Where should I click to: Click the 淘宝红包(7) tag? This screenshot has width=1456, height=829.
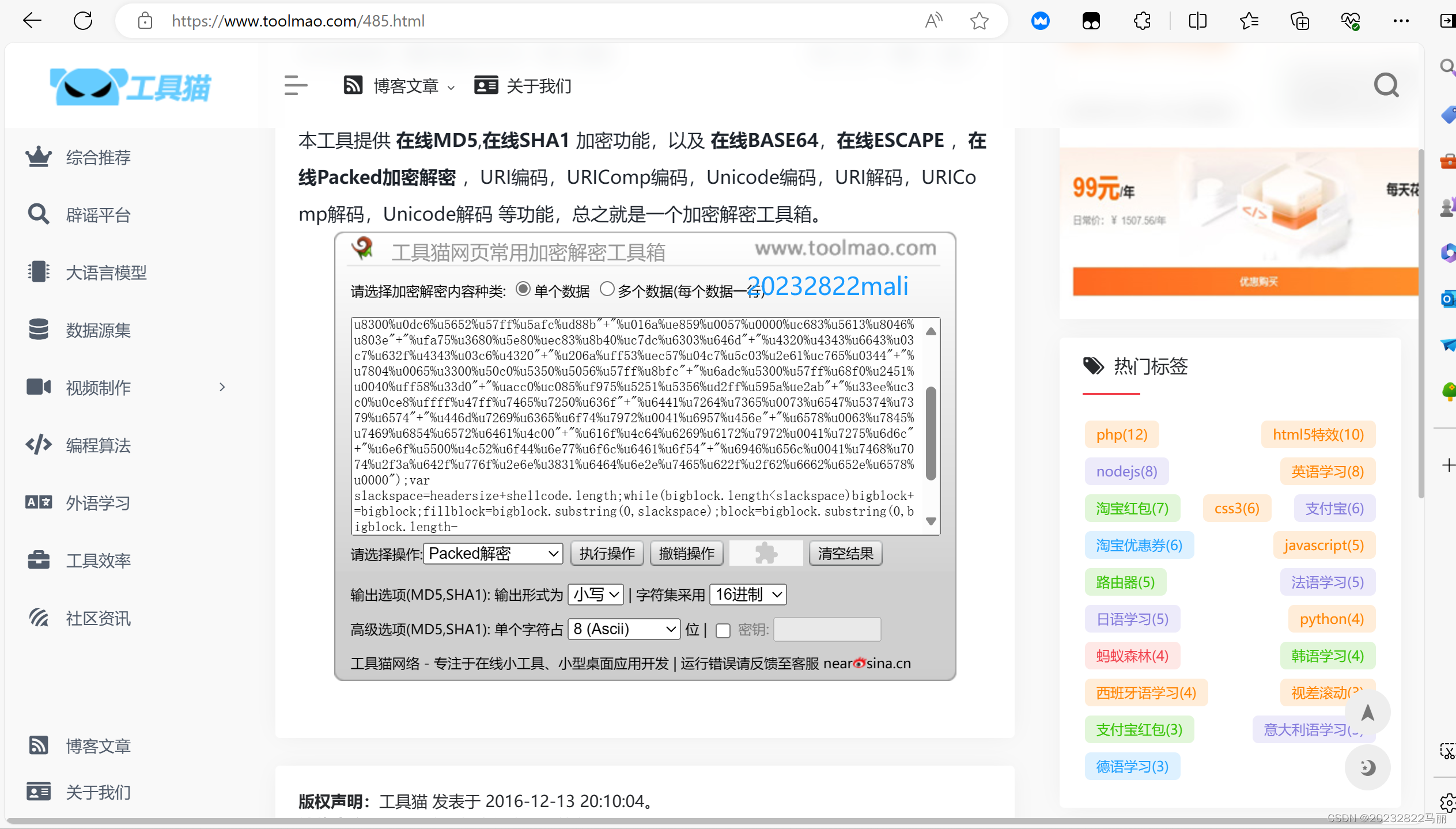click(x=1132, y=508)
